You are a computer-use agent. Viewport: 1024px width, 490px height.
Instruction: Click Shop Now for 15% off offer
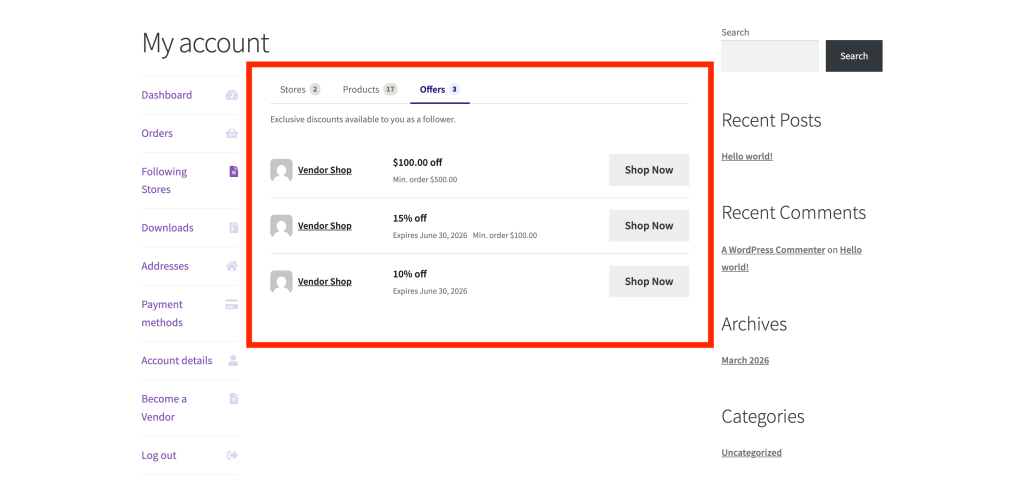point(648,225)
